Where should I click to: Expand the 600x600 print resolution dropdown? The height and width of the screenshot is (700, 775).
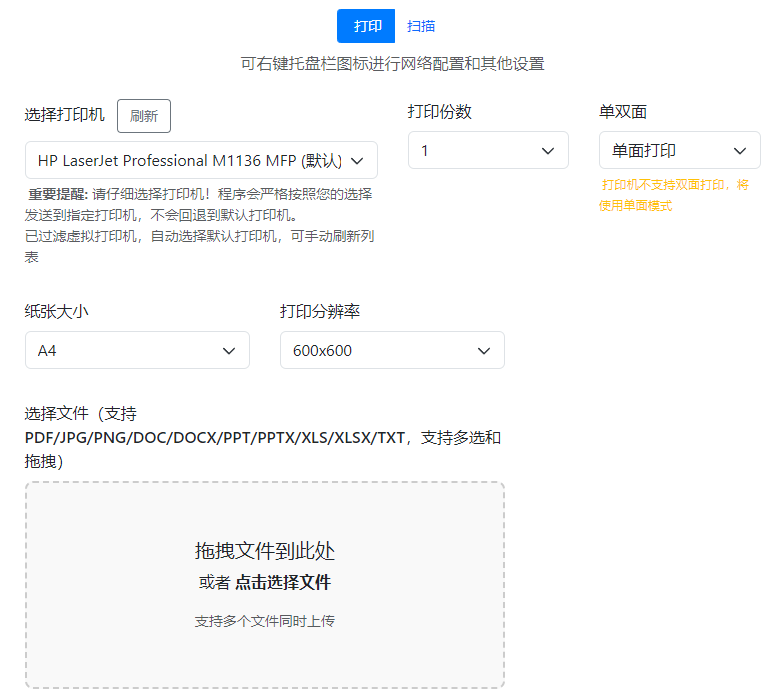coord(380,350)
